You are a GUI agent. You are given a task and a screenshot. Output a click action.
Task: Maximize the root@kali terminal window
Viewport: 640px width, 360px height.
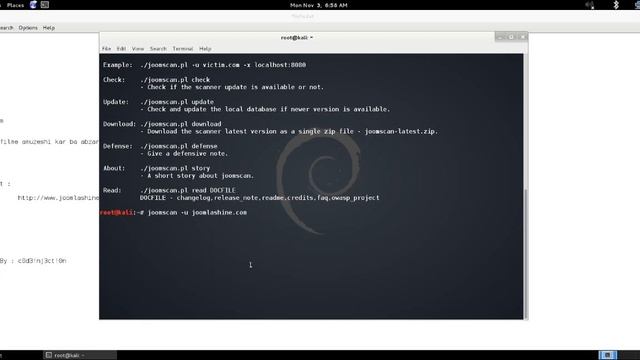point(511,37)
